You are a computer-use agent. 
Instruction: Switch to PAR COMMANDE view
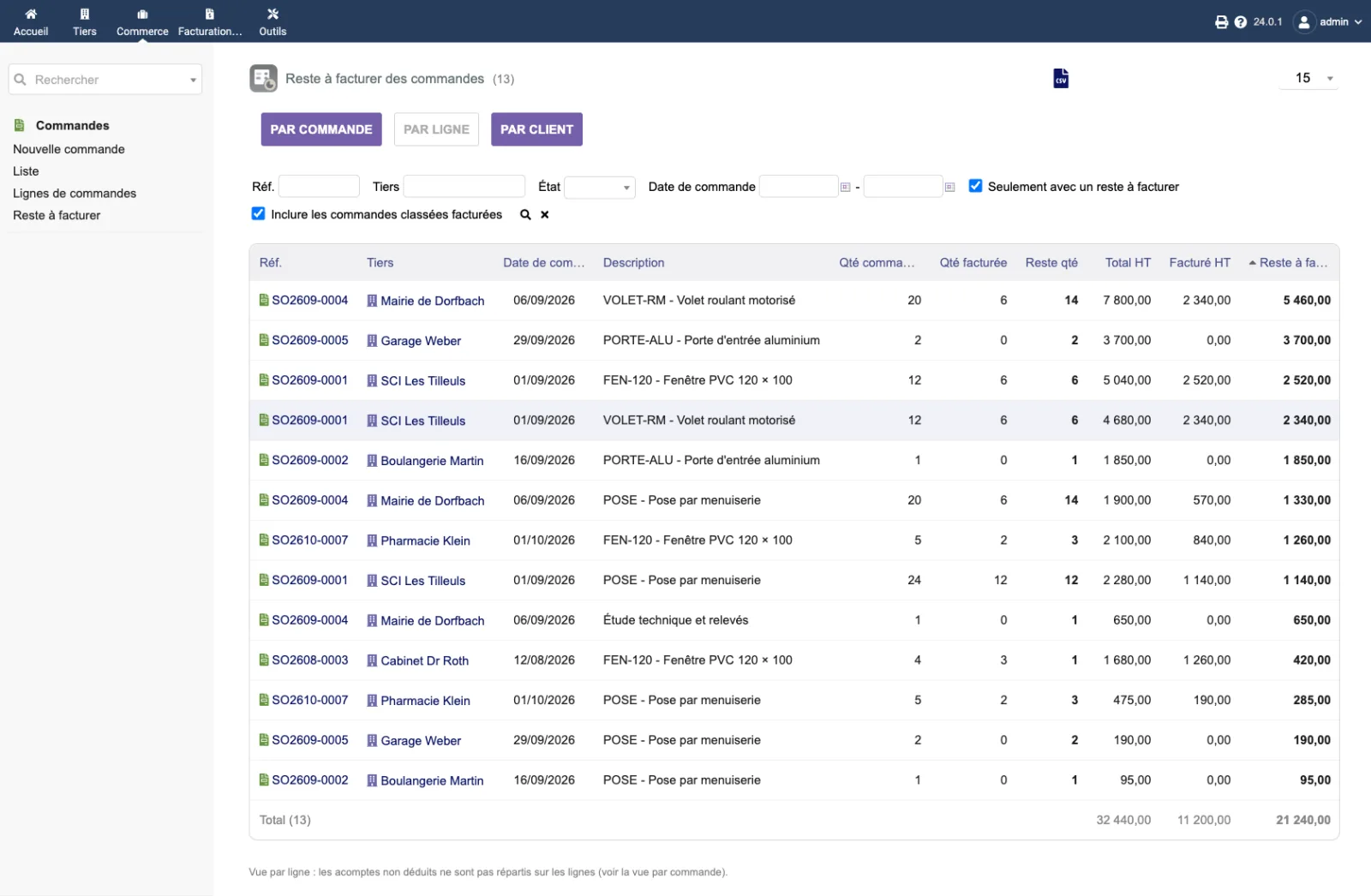(x=321, y=129)
